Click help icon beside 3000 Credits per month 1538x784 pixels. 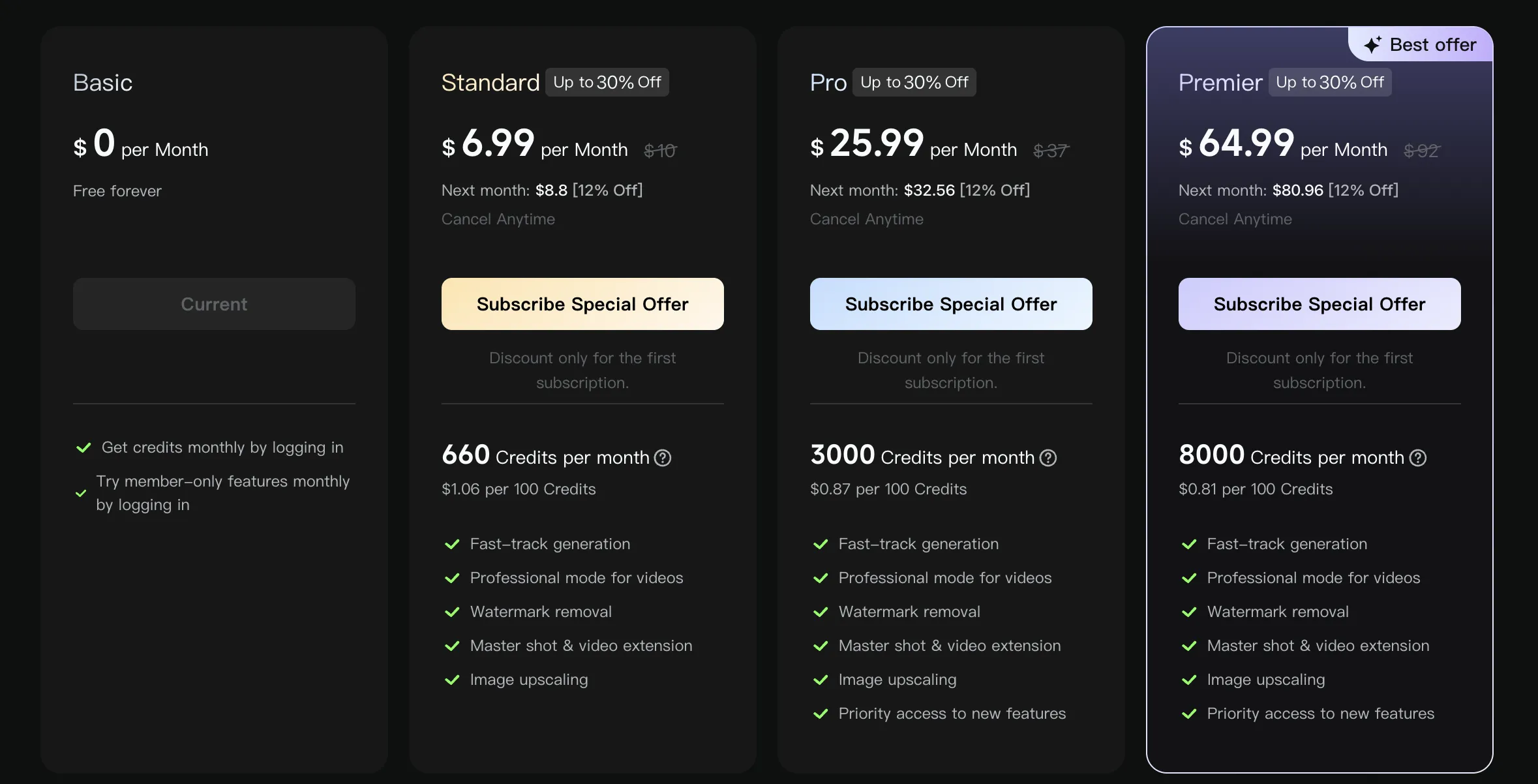(1048, 458)
